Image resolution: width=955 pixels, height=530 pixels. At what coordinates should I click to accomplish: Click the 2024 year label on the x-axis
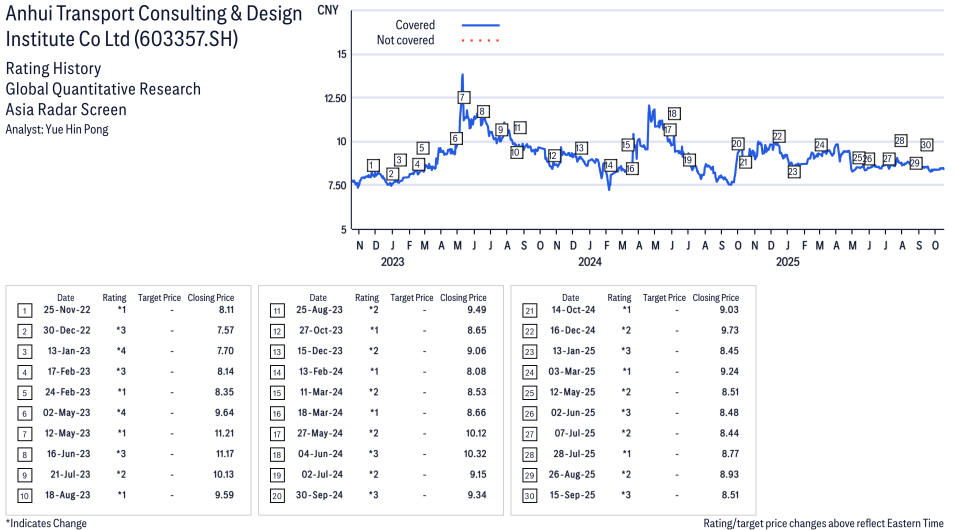coord(589,262)
